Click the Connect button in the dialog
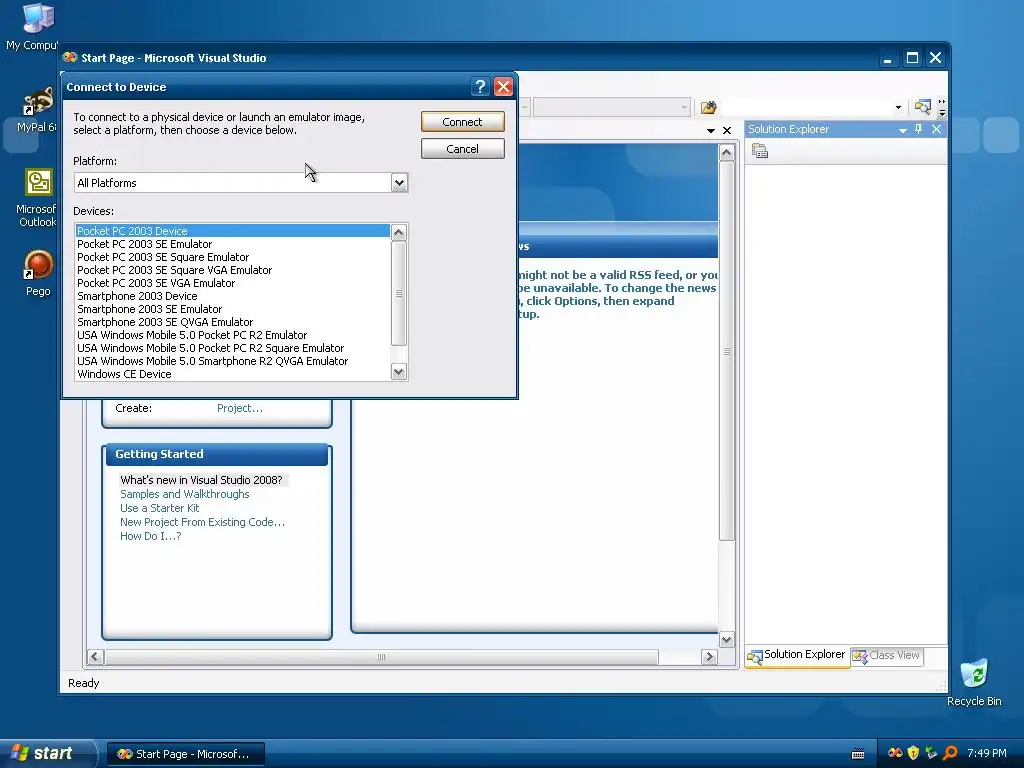1024x768 pixels. pyautogui.click(x=462, y=122)
